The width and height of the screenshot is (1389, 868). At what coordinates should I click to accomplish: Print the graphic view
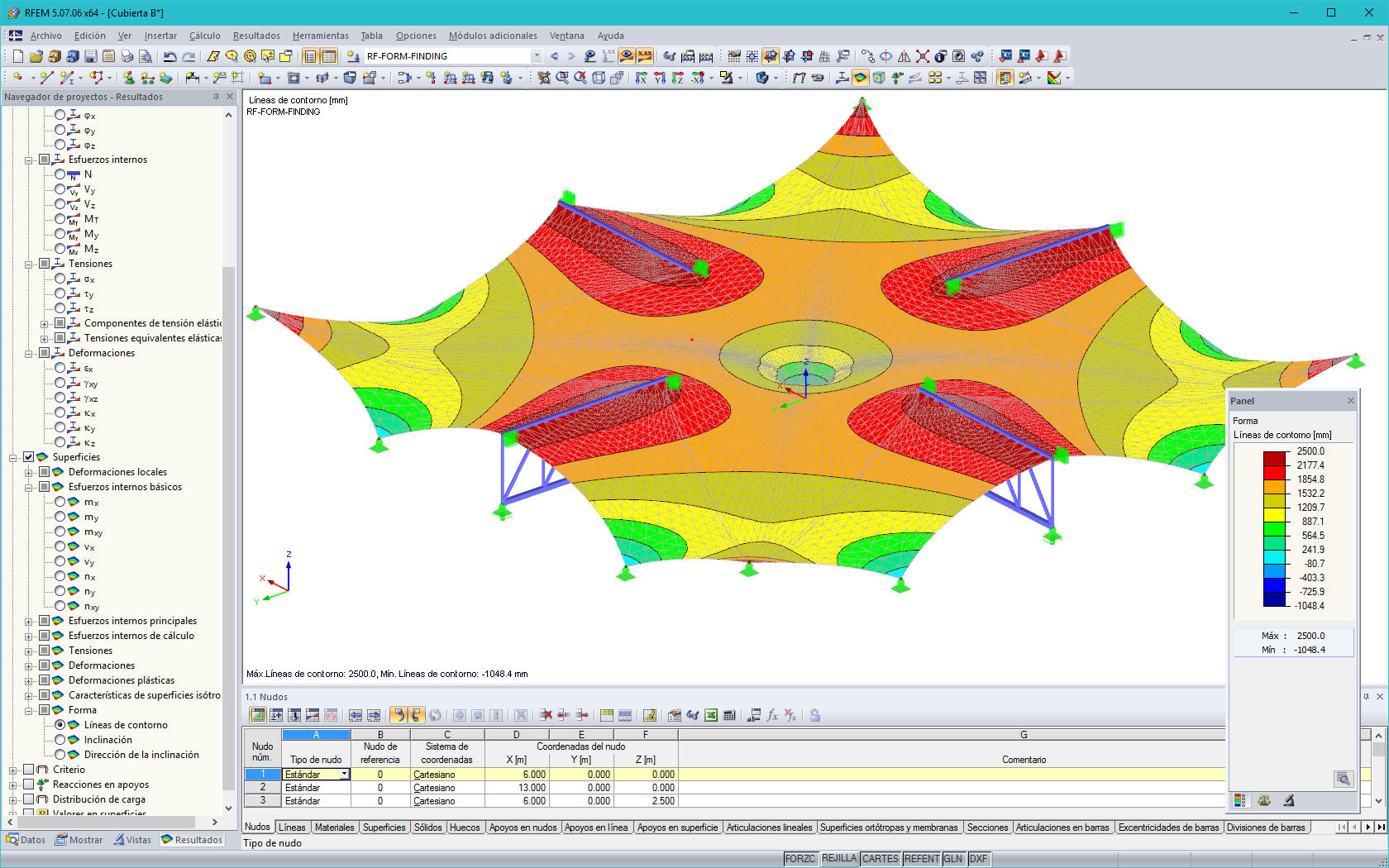126,56
